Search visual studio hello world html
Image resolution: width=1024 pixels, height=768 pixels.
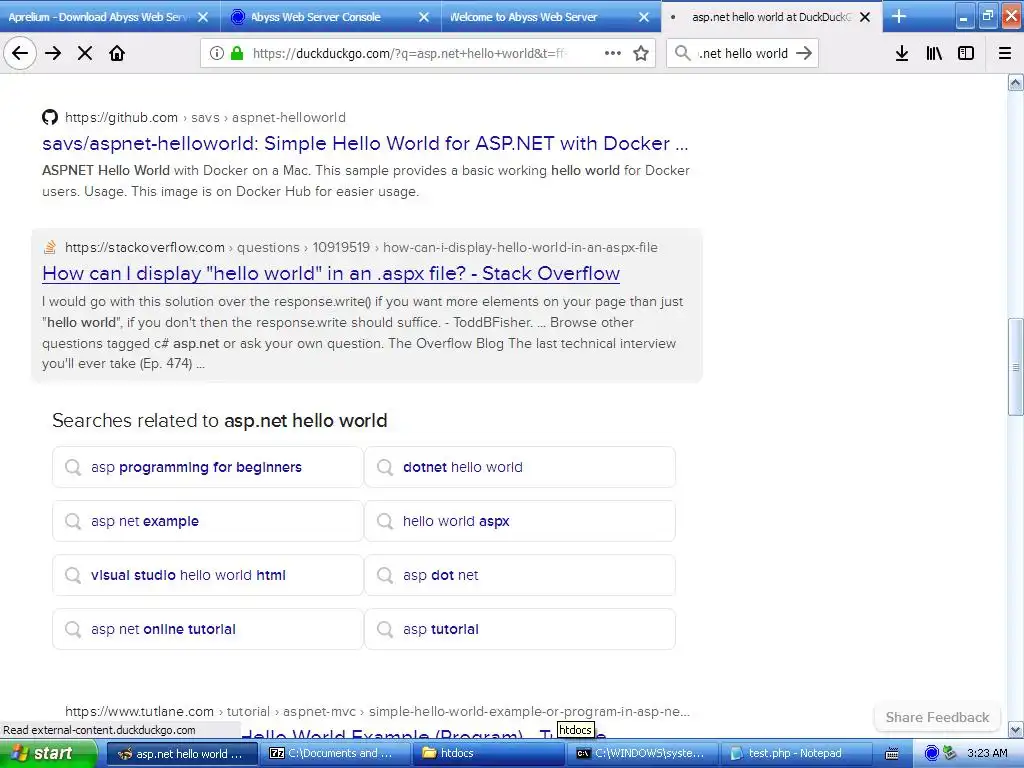pos(207,575)
